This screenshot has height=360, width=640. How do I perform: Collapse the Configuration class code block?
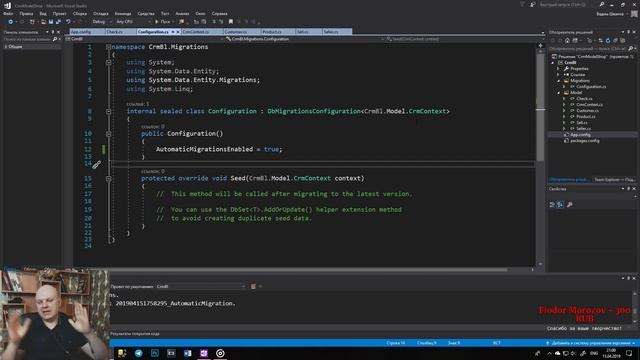[x=108, y=111]
